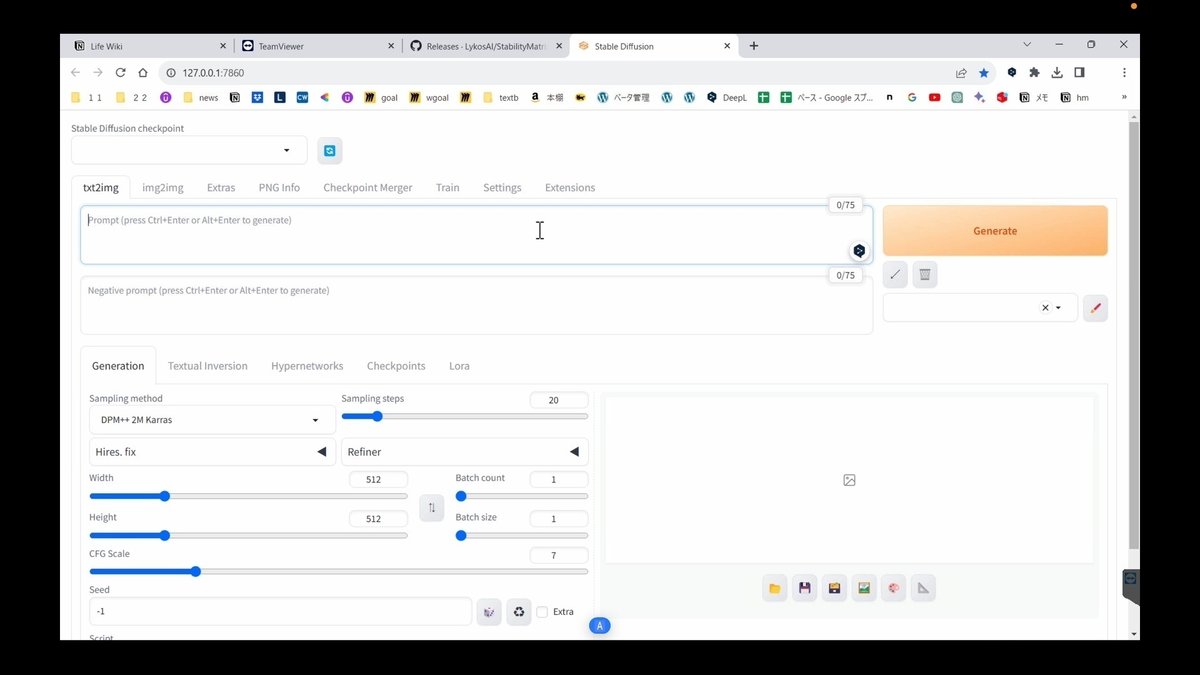Select the Textual Inversion sub-tab
Viewport: 1200px width, 675px height.
208,366
